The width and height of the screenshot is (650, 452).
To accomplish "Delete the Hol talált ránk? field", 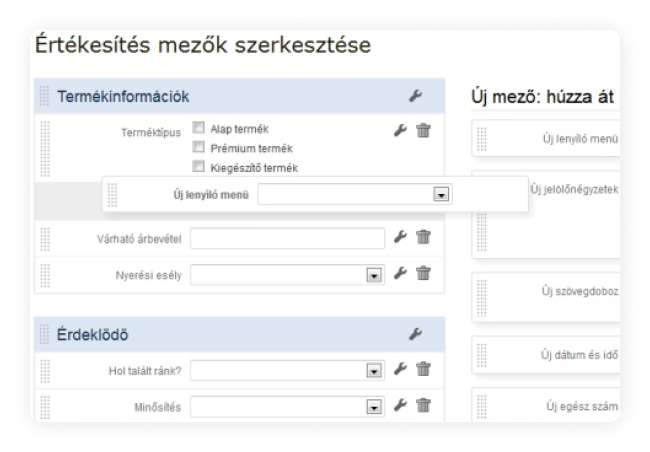I will [423, 369].
